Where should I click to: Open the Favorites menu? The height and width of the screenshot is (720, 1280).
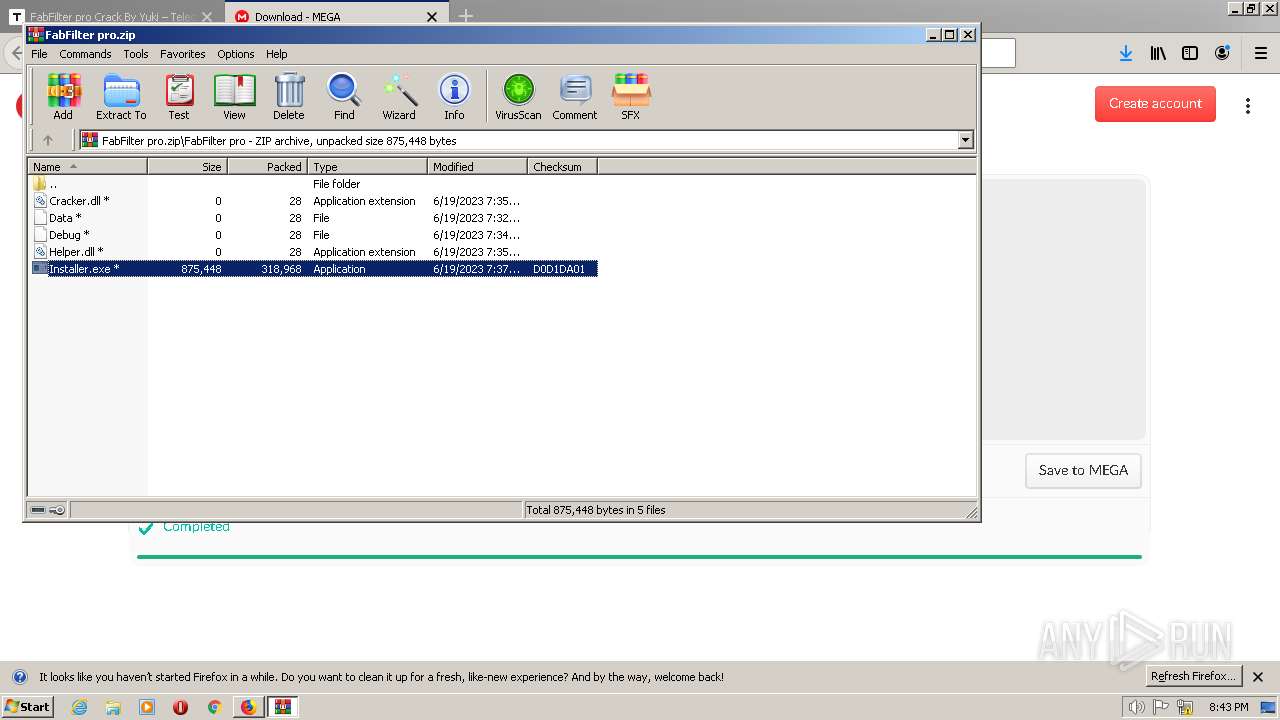tap(183, 54)
